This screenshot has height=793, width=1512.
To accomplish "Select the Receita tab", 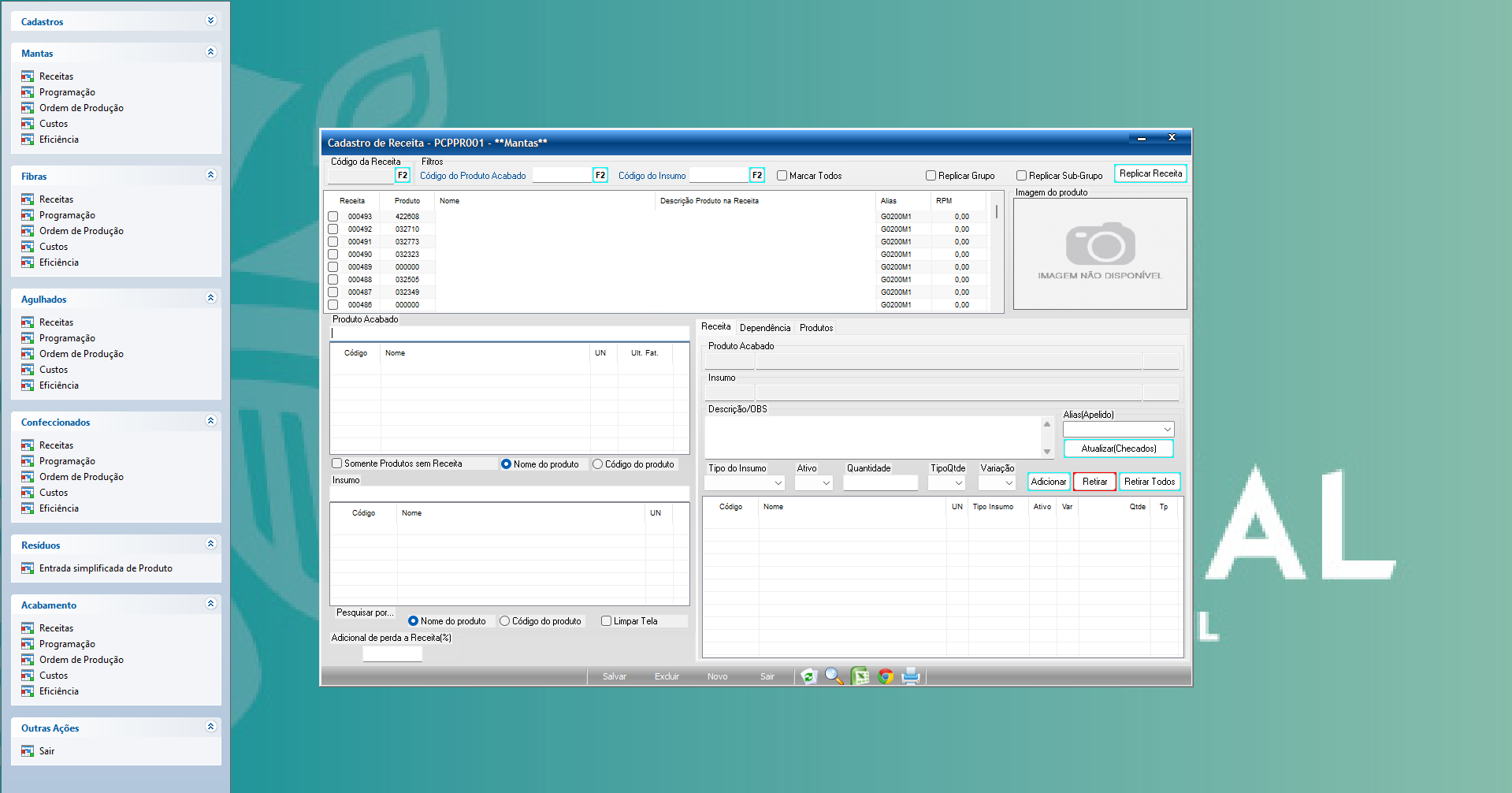I will tap(716, 326).
